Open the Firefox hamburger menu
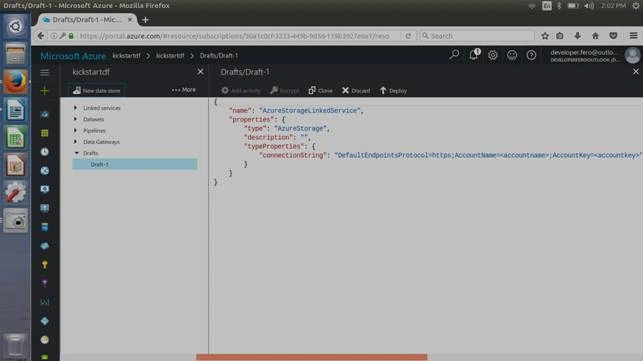Viewport: 643px width, 361px height. (x=634, y=36)
